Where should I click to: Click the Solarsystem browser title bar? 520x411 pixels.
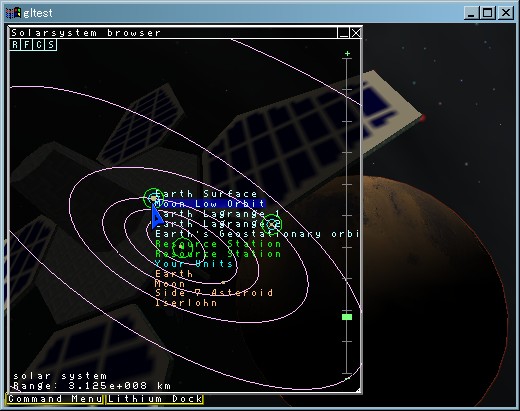point(173,33)
